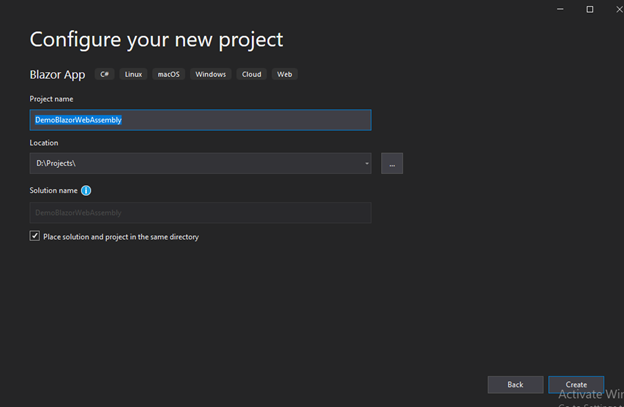Click the Cloud project type tag
The height and width of the screenshot is (407, 624).
(251, 74)
